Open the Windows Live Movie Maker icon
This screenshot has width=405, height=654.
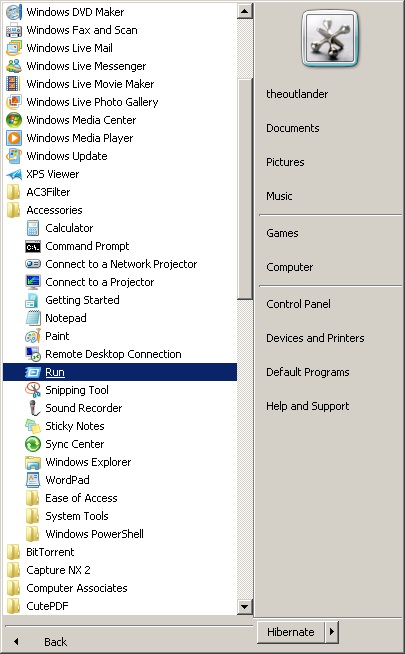[x=14, y=84]
